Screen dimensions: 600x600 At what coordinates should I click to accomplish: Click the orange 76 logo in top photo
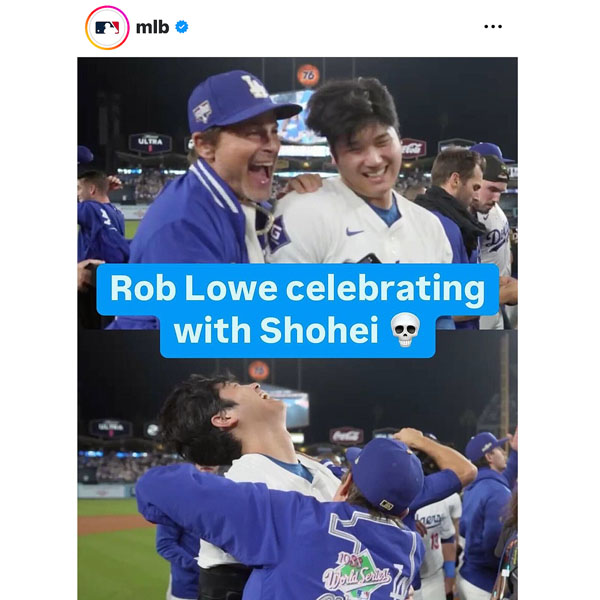point(308,75)
